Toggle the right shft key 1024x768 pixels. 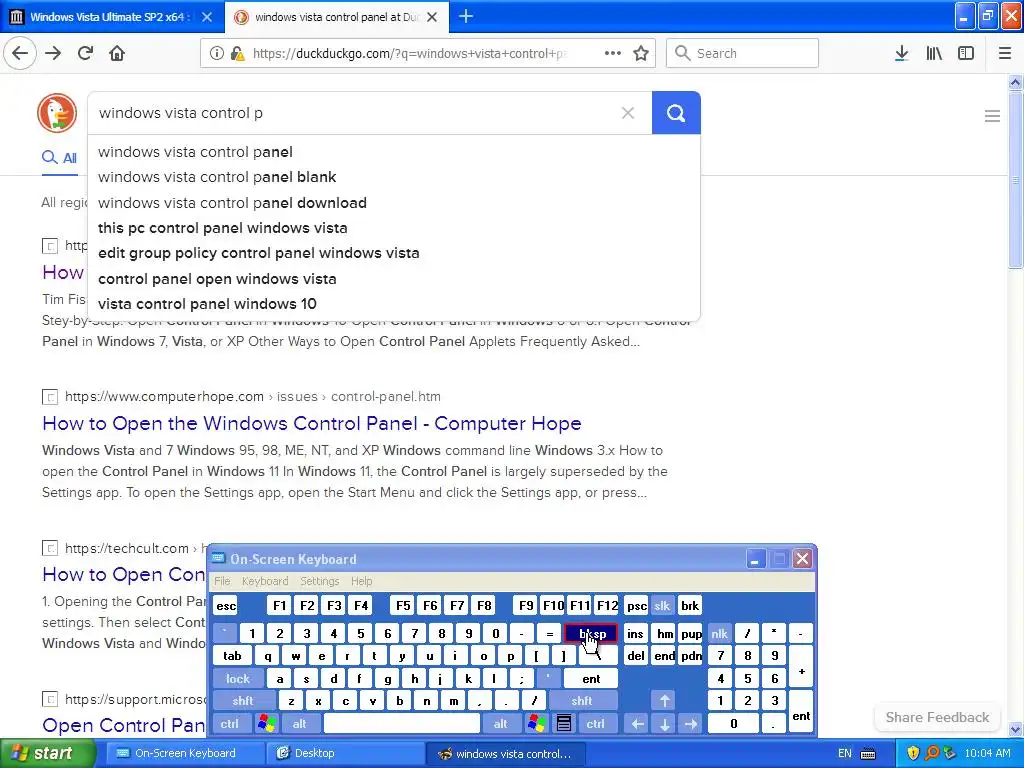tap(583, 701)
